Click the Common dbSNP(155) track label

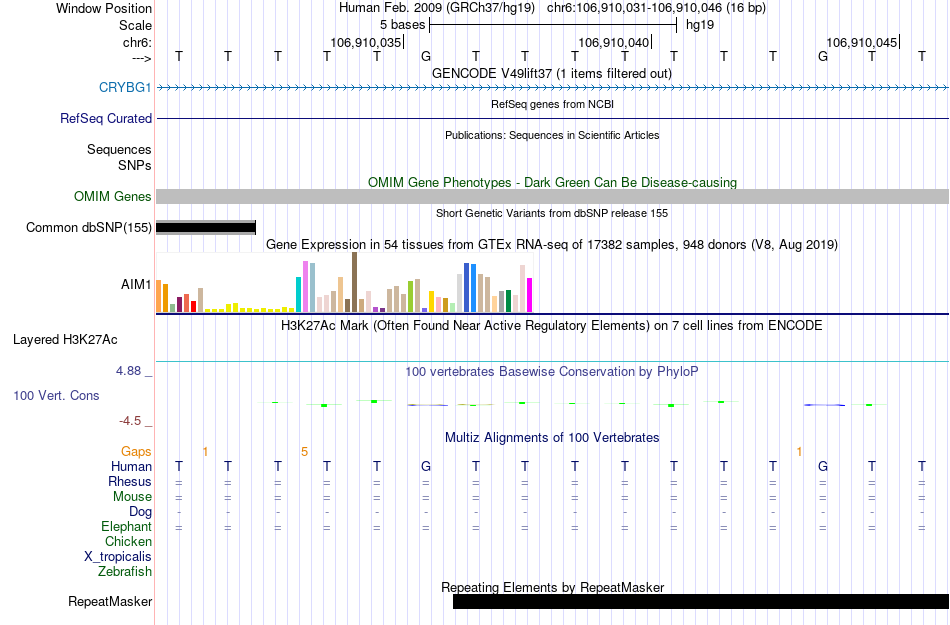(88, 227)
